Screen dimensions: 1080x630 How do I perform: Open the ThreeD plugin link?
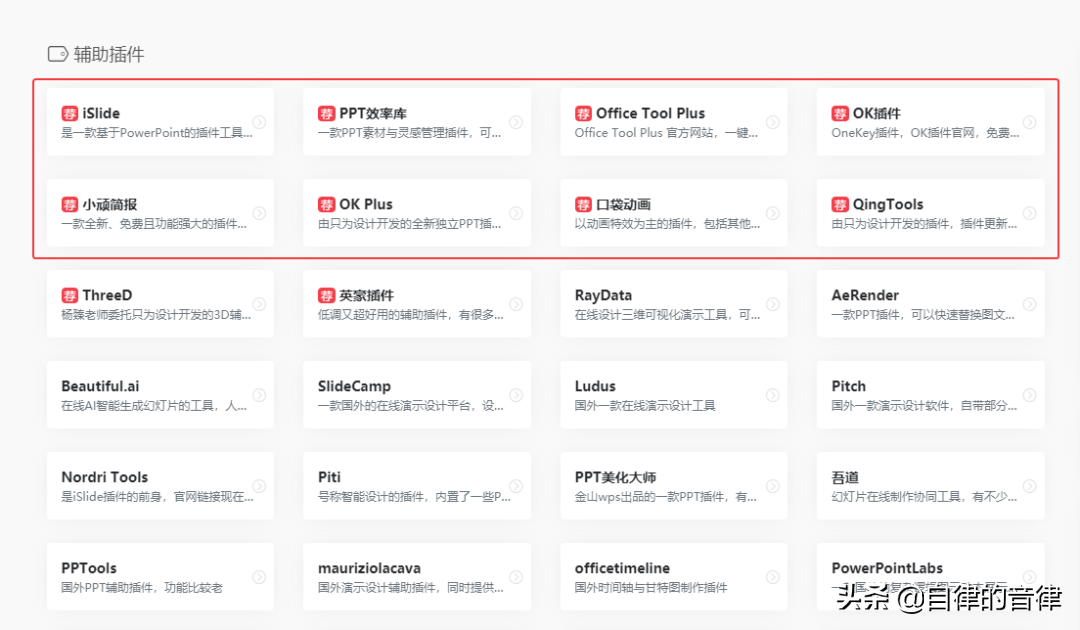[160, 304]
